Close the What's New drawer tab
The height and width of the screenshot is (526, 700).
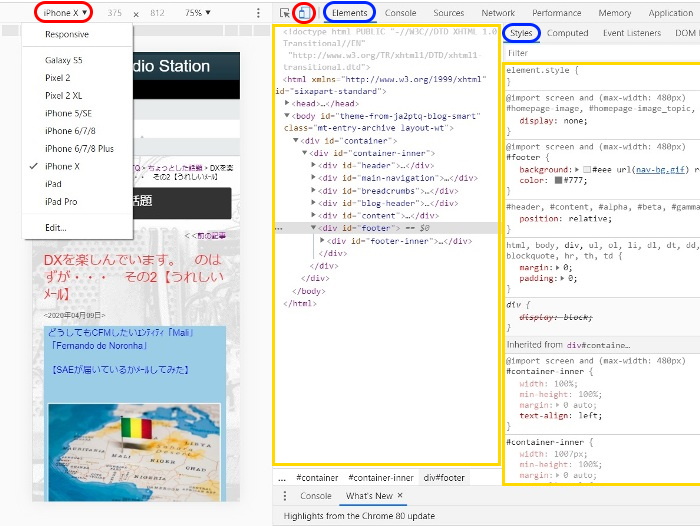tap(400, 495)
